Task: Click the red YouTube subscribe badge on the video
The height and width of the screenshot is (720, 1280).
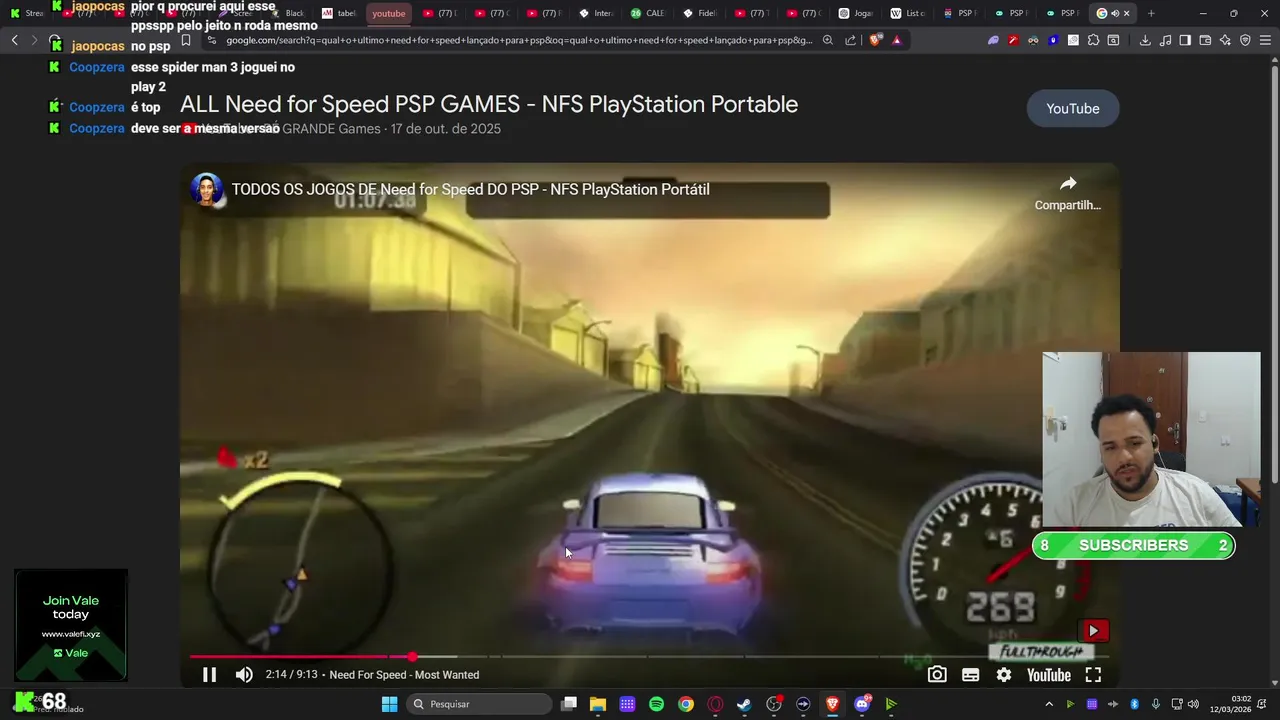Action: click(1093, 631)
